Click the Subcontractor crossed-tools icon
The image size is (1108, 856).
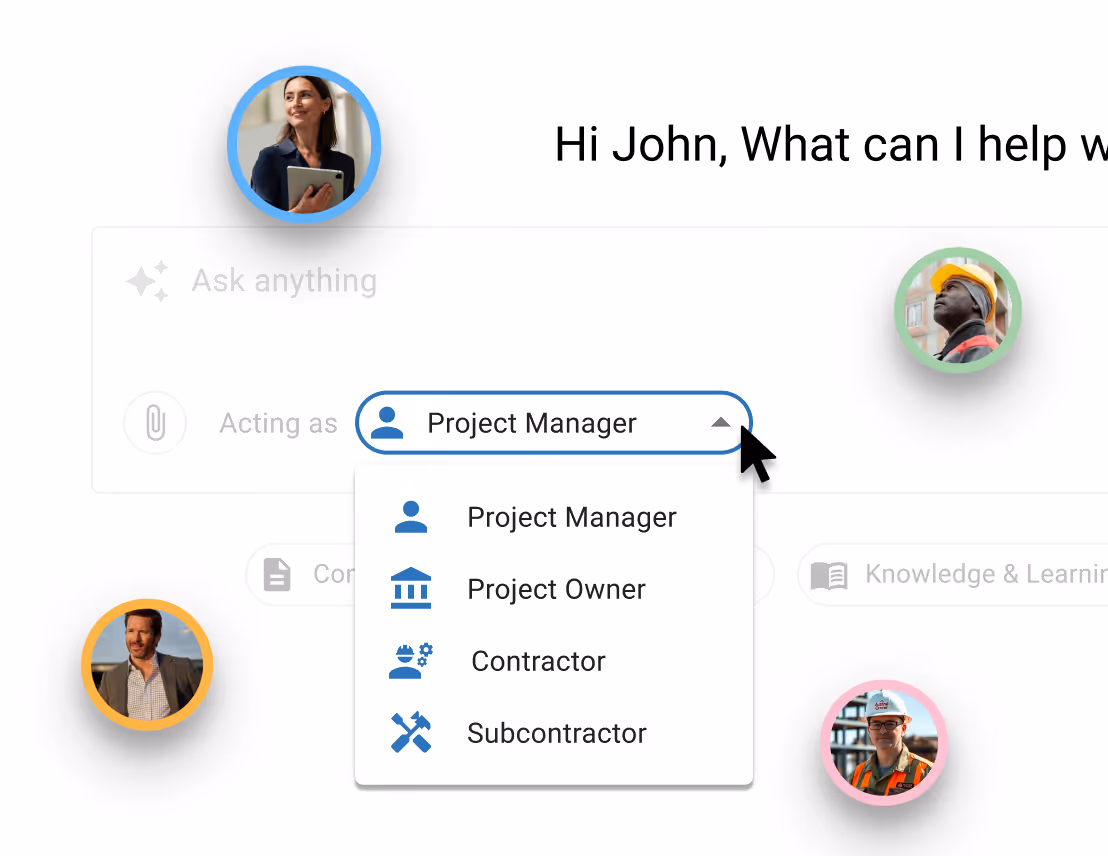point(410,733)
